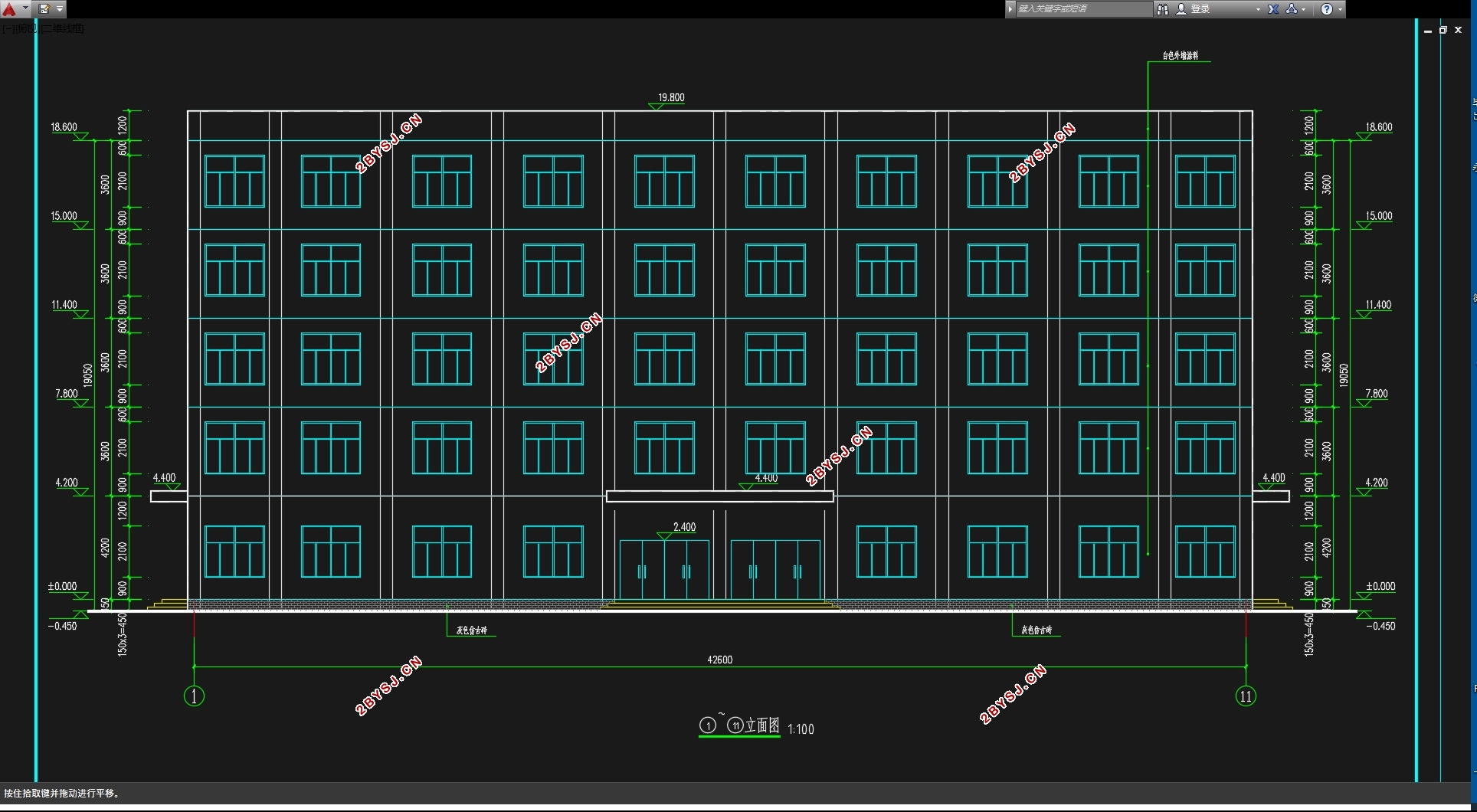Expand the Customize Quick Access Toolbar arrow
Screen dimensions: 1477x812
click(x=60, y=9)
